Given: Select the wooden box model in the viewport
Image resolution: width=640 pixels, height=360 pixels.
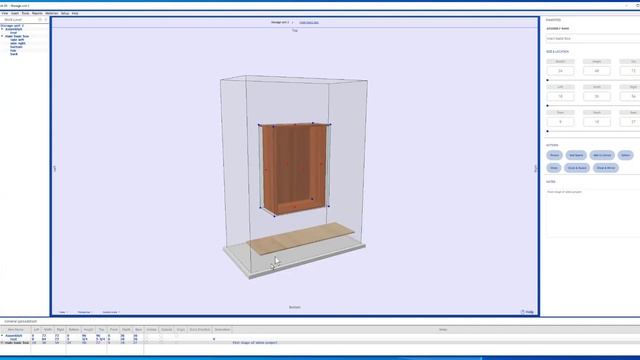Looking at the screenshot, I should point(295,168).
